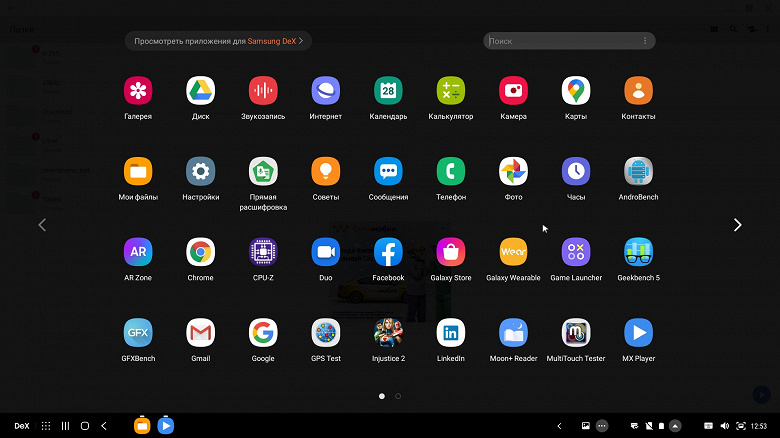Open the Facebook app
The image size is (780, 438).
pos(388,252)
